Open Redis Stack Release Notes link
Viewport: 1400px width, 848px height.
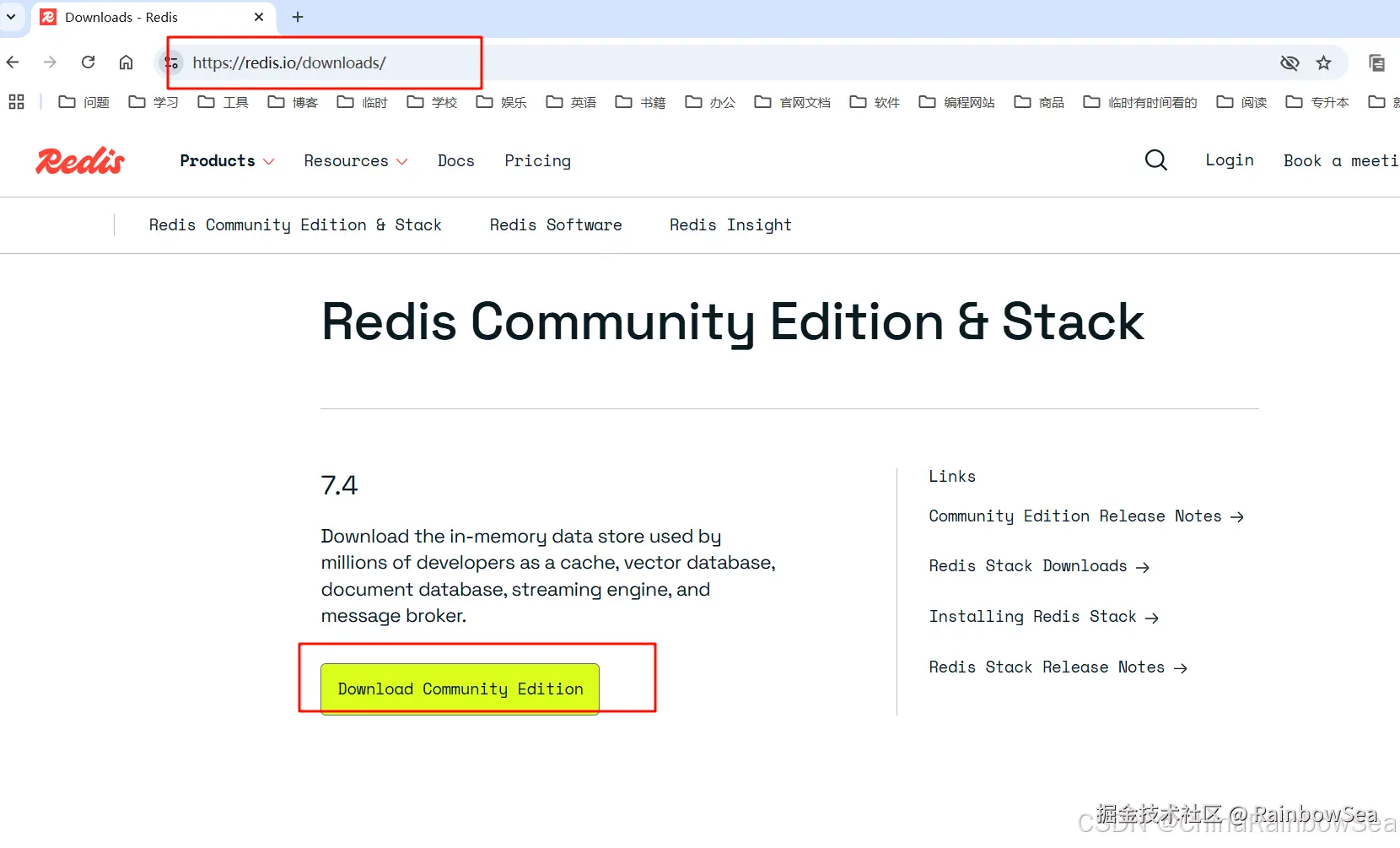pos(1058,667)
